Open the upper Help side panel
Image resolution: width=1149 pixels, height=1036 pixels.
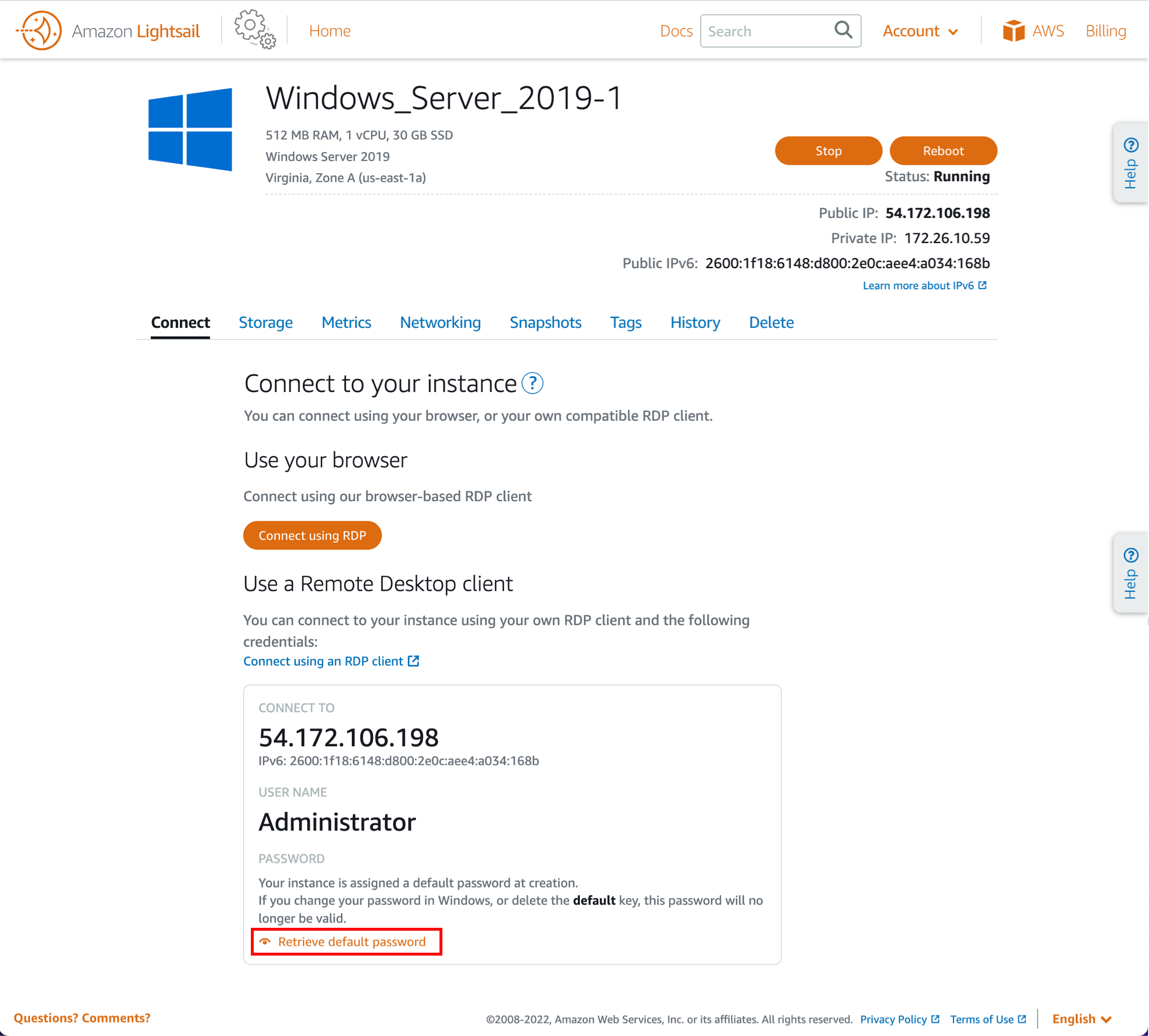click(x=1130, y=162)
